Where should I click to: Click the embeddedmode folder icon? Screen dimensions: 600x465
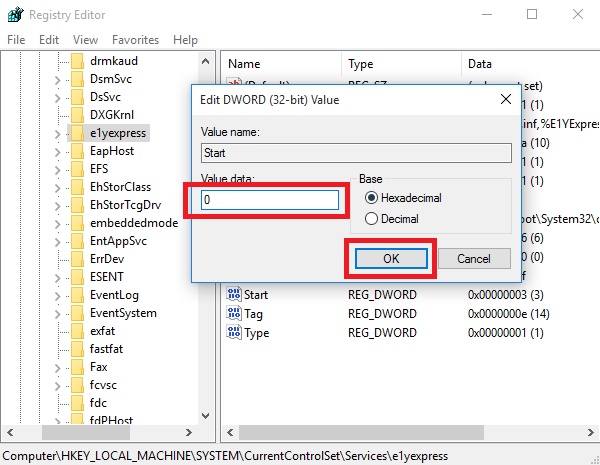pyautogui.click(x=77, y=223)
